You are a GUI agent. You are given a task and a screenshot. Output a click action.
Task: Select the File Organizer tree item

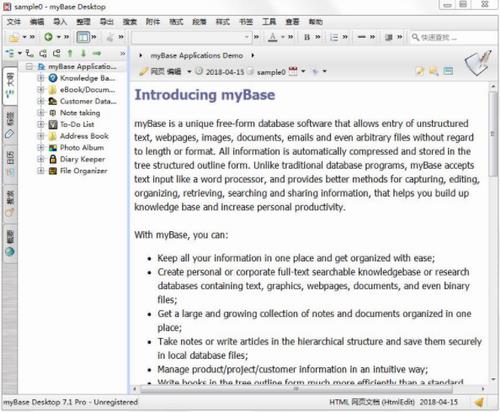click(x=84, y=171)
